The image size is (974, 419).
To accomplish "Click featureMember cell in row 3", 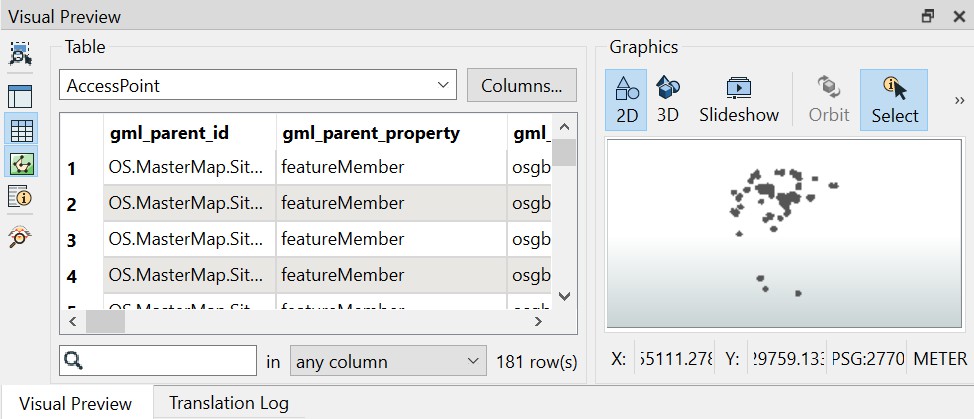I will (x=391, y=239).
